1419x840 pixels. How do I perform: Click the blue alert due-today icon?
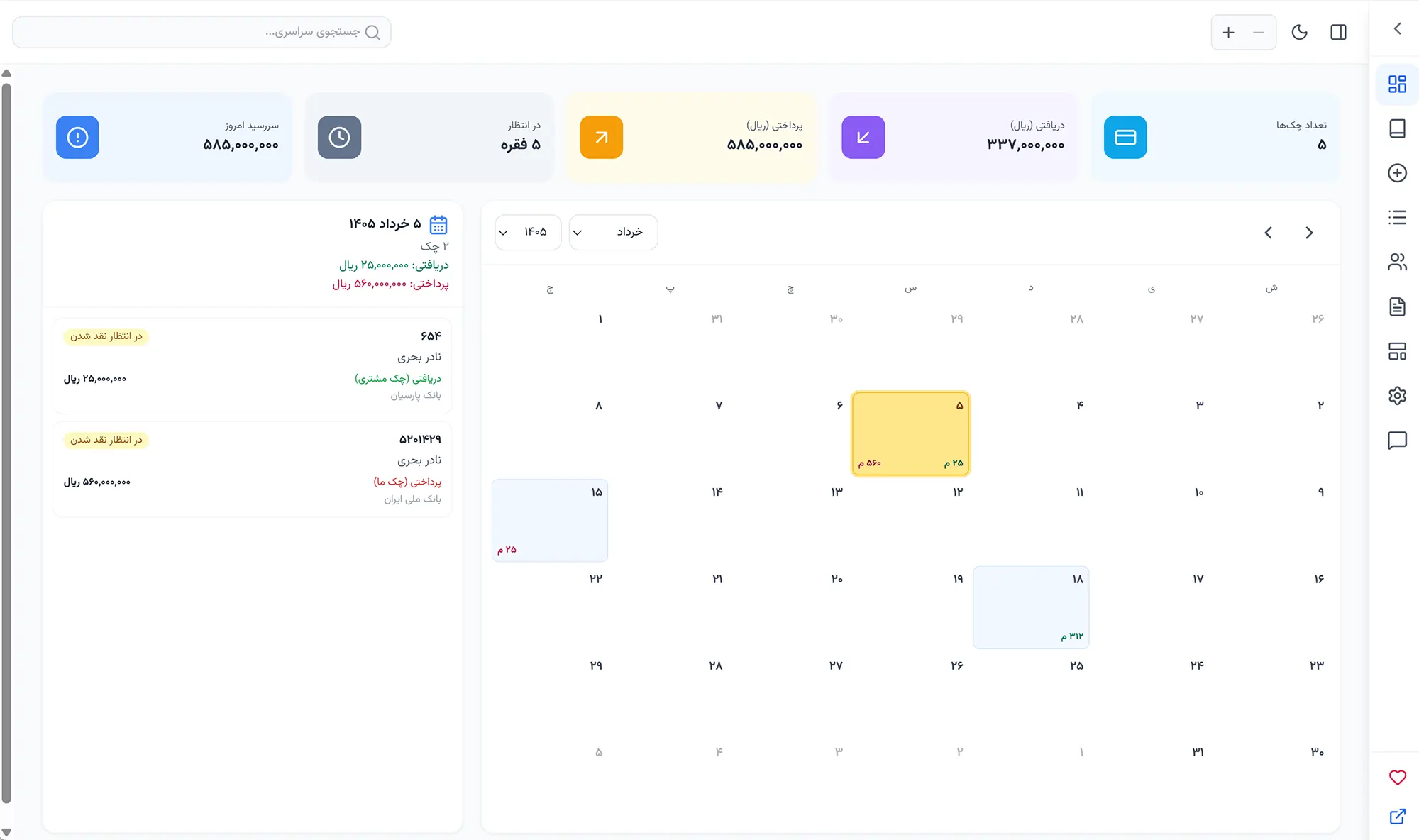coord(77,137)
